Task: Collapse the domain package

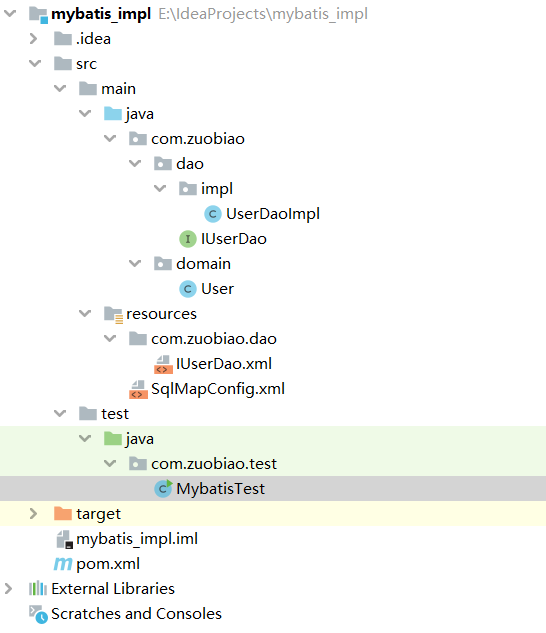Action: 134,264
